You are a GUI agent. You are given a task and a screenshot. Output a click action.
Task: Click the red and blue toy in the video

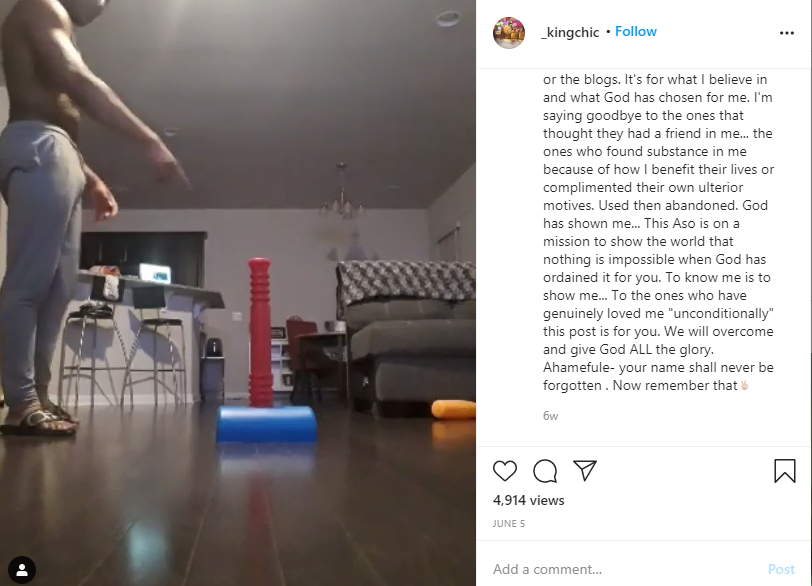(x=265, y=352)
